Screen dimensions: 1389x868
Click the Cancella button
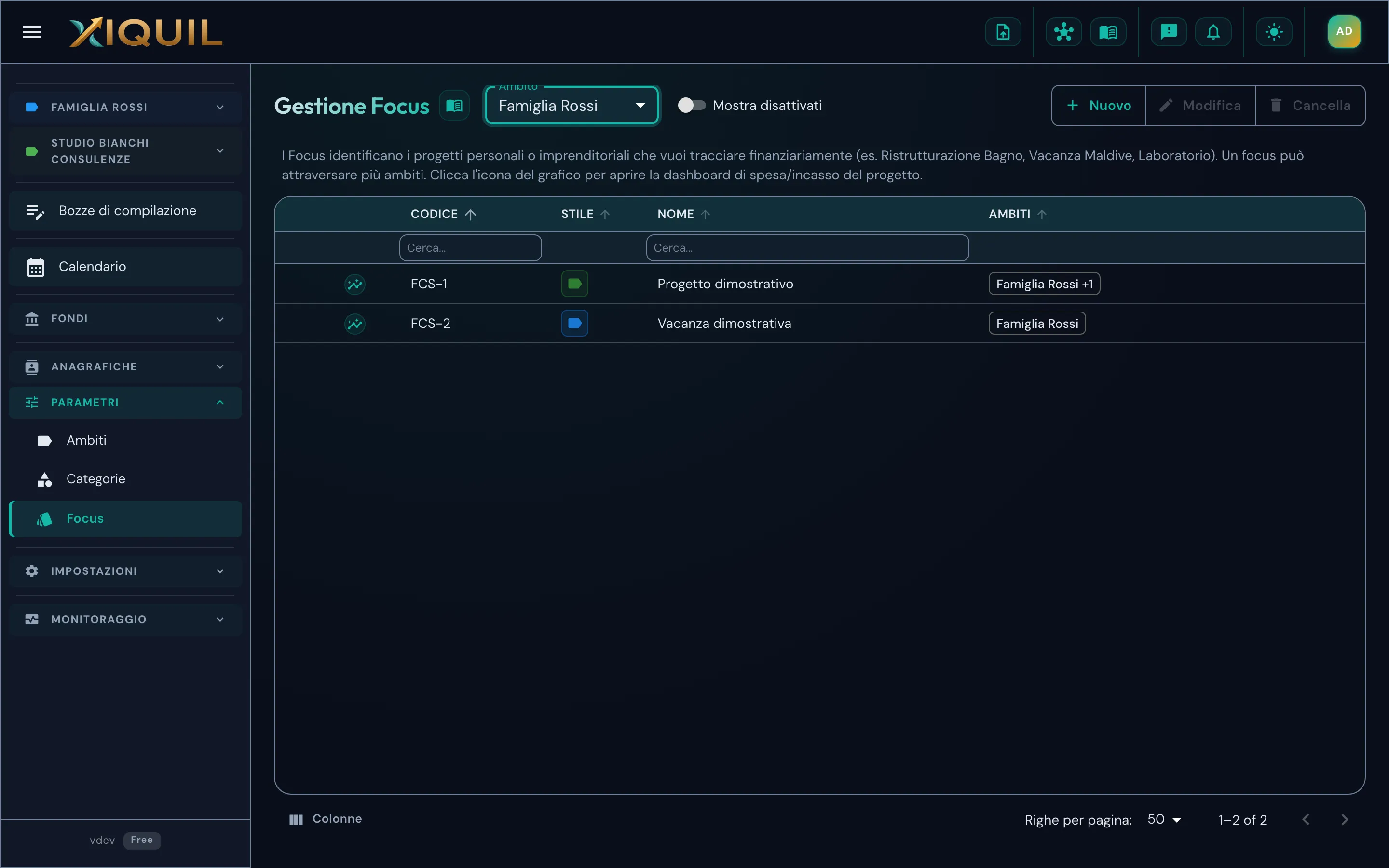coord(1310,106)
